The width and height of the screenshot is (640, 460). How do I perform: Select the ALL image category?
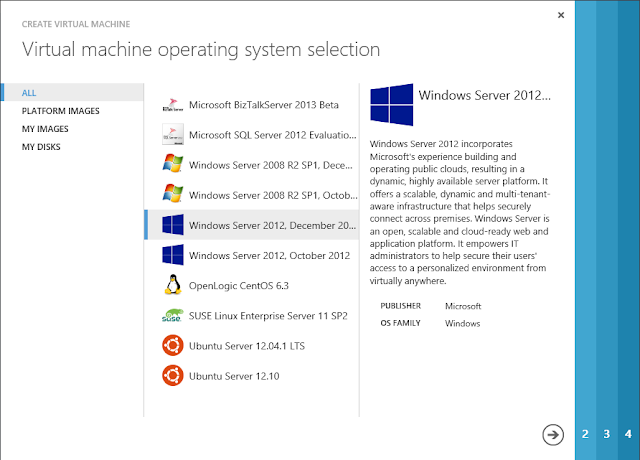(x=73, y=93)
